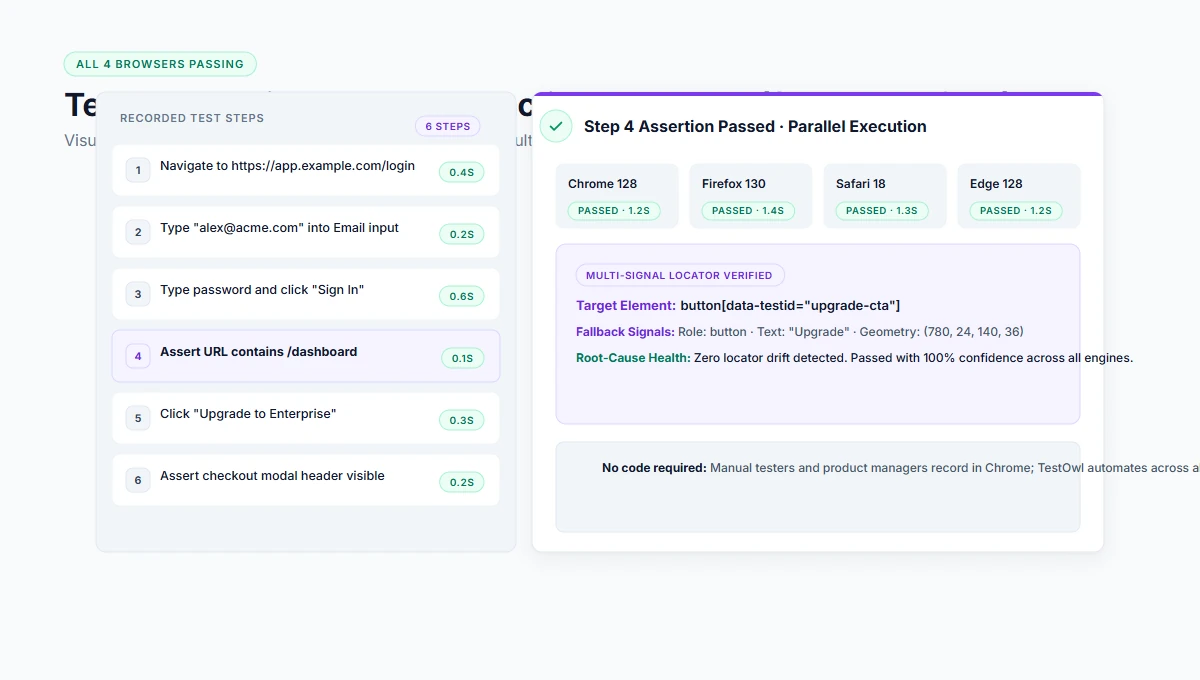This screenshot has width=1200, height=680.
Task: Click the button[data-testid="upgrade-cta"] selector text
Action: 790,306
